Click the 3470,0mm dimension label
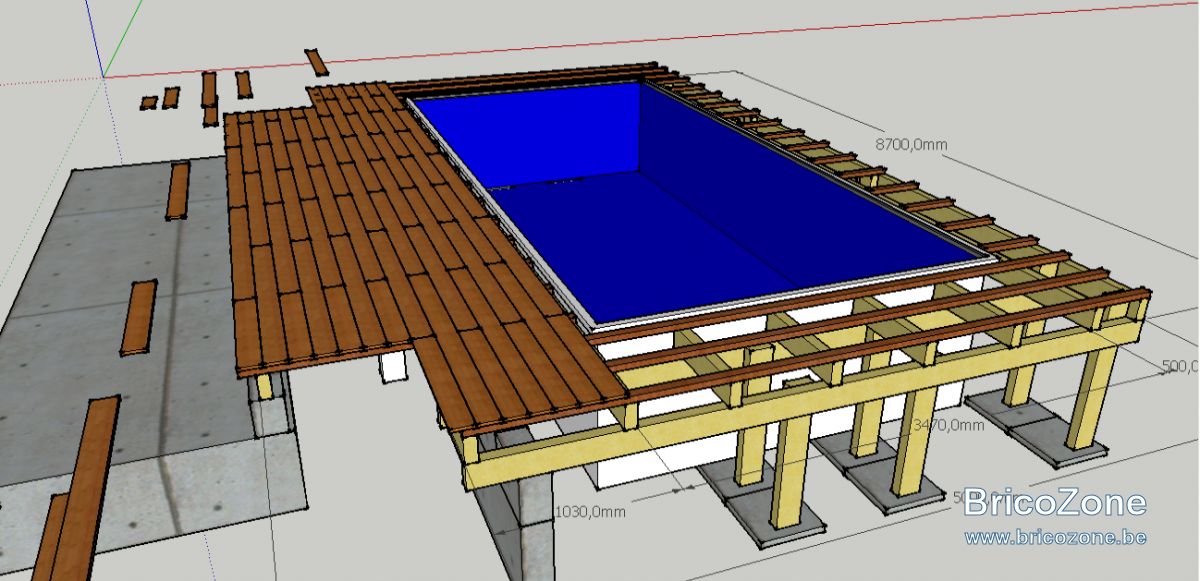The width and height of the screenshot is (1200, 581). [x=949, y=425]
